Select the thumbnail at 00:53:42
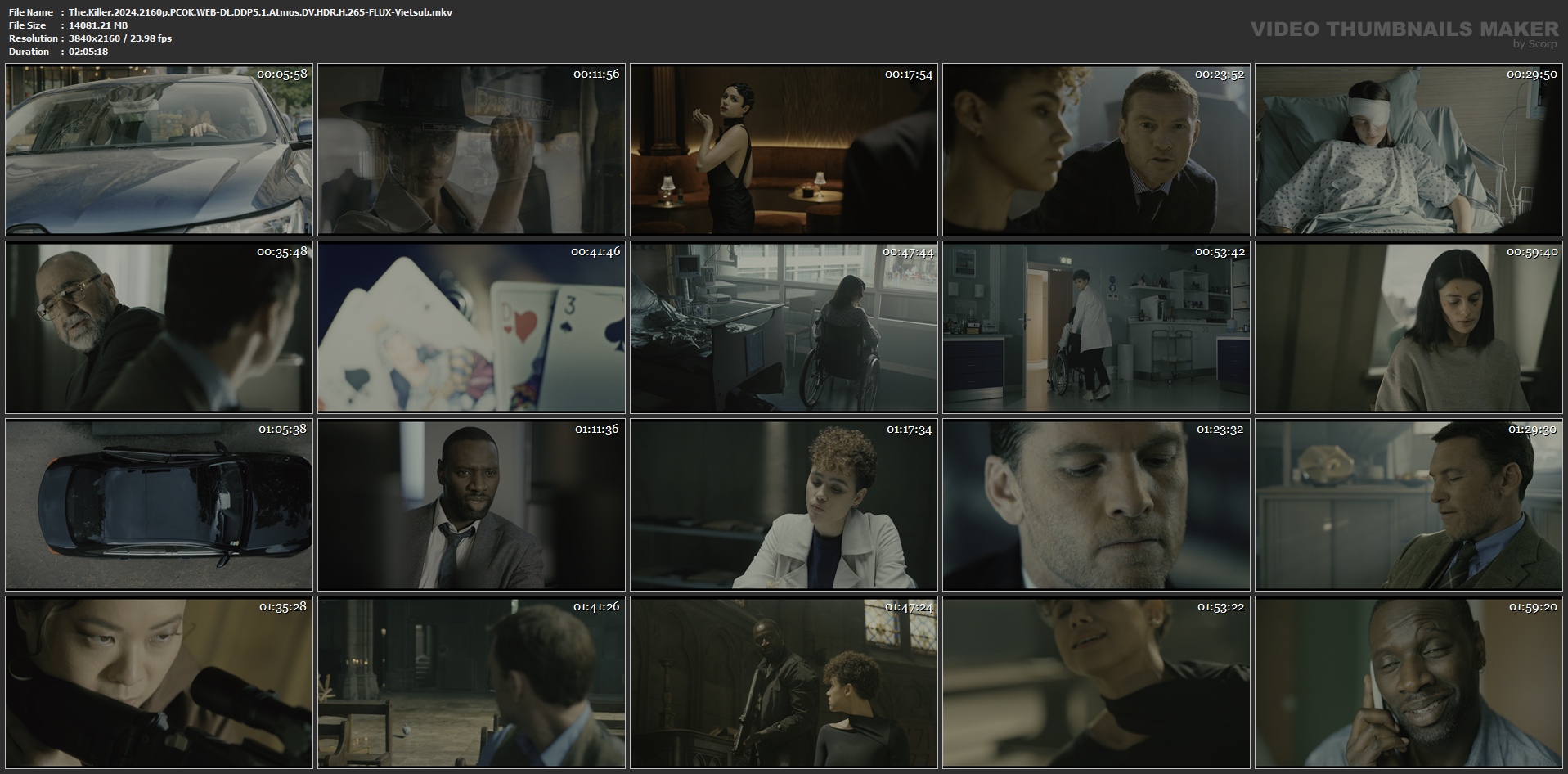The height and width of the screenshot is (774, 1568). pos(1096,327)
